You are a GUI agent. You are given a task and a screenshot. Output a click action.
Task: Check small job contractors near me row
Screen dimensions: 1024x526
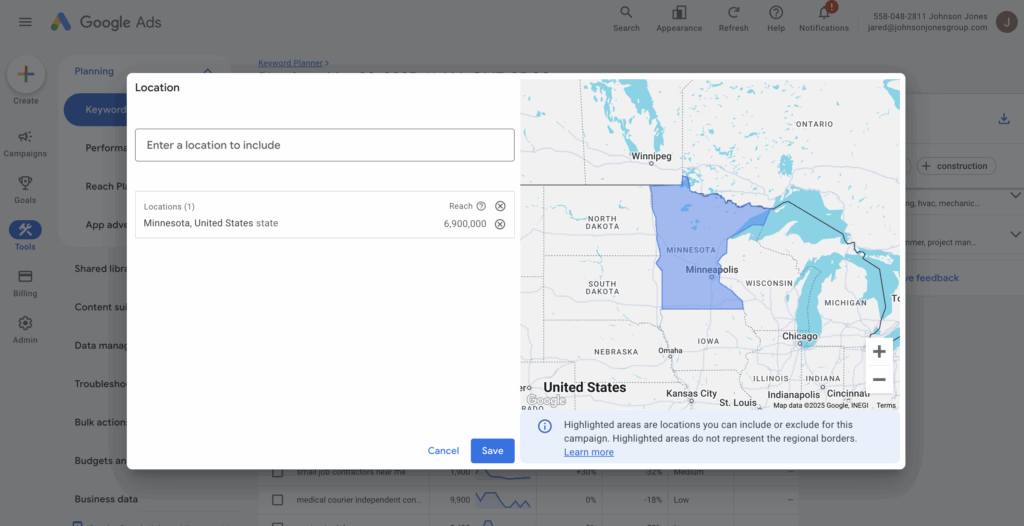(x=278, y=472)
